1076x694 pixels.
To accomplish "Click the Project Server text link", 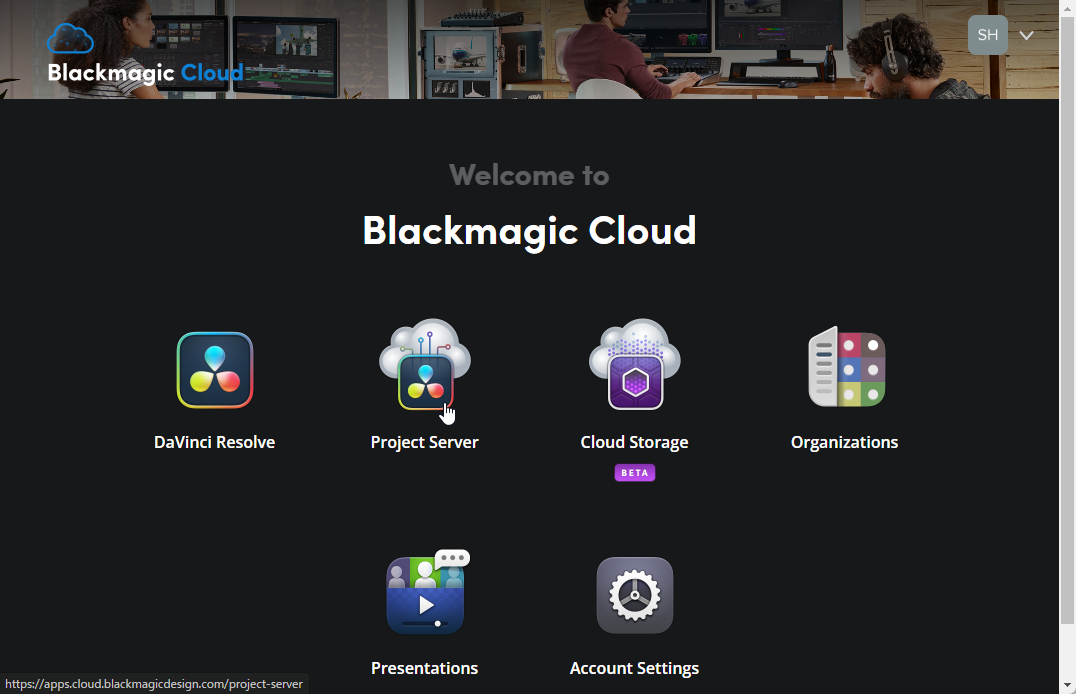I will (424, 441).
